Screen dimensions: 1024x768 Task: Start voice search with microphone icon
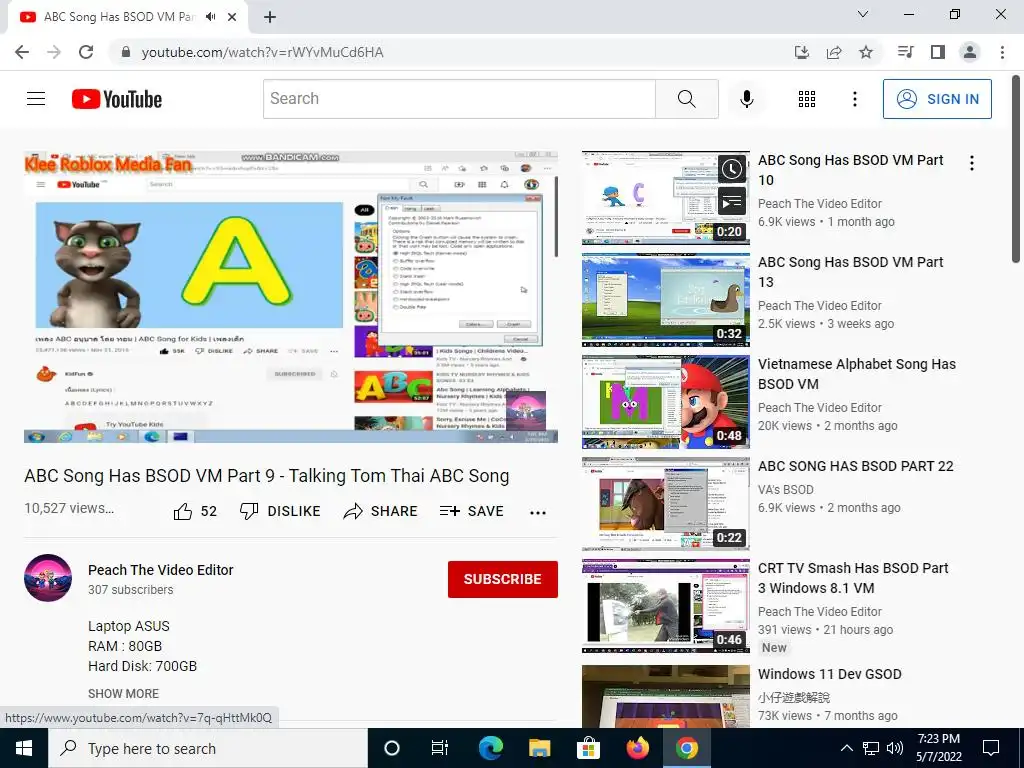[x=746, y=99]
